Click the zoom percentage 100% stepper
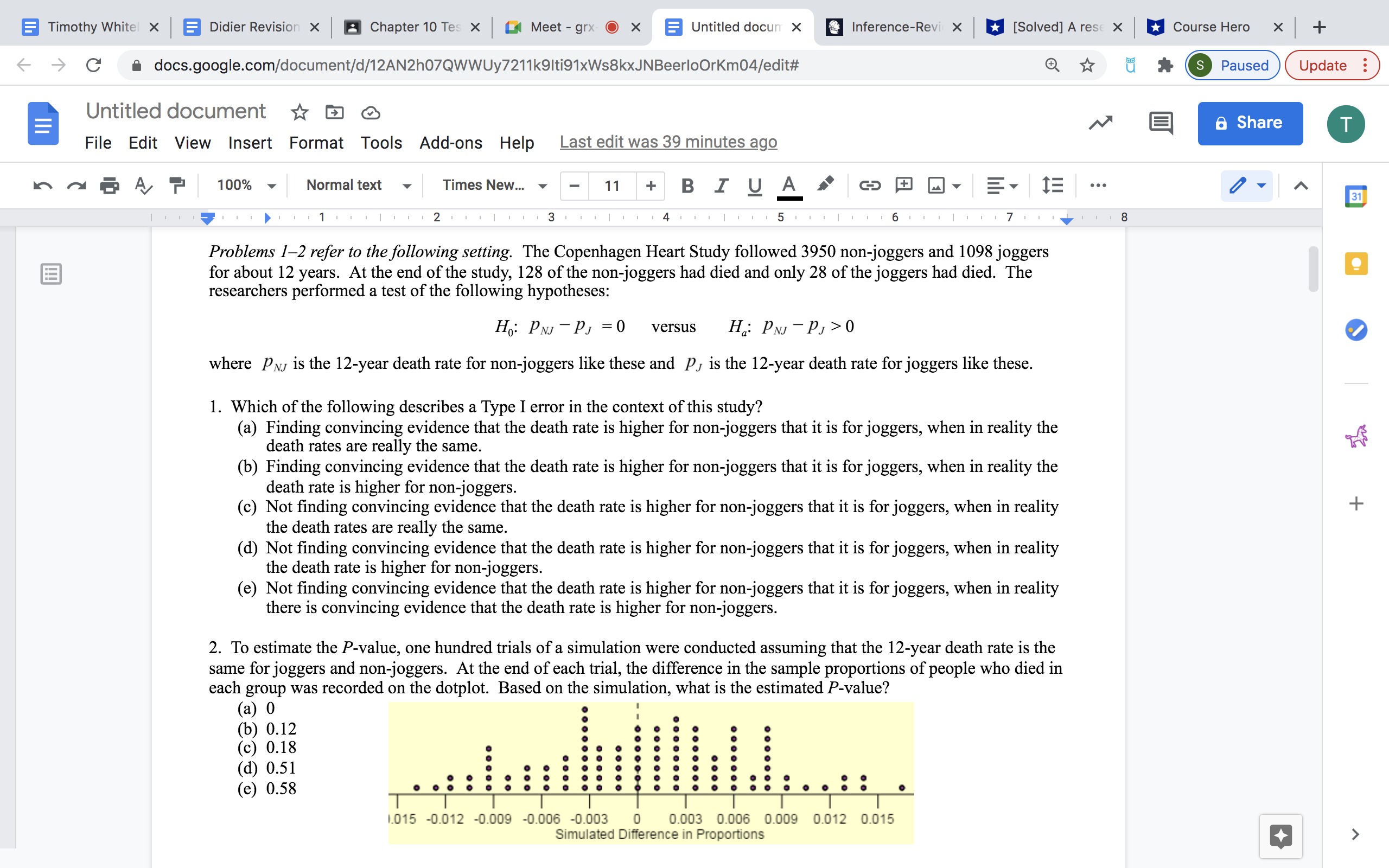 (x=243, y=183)
